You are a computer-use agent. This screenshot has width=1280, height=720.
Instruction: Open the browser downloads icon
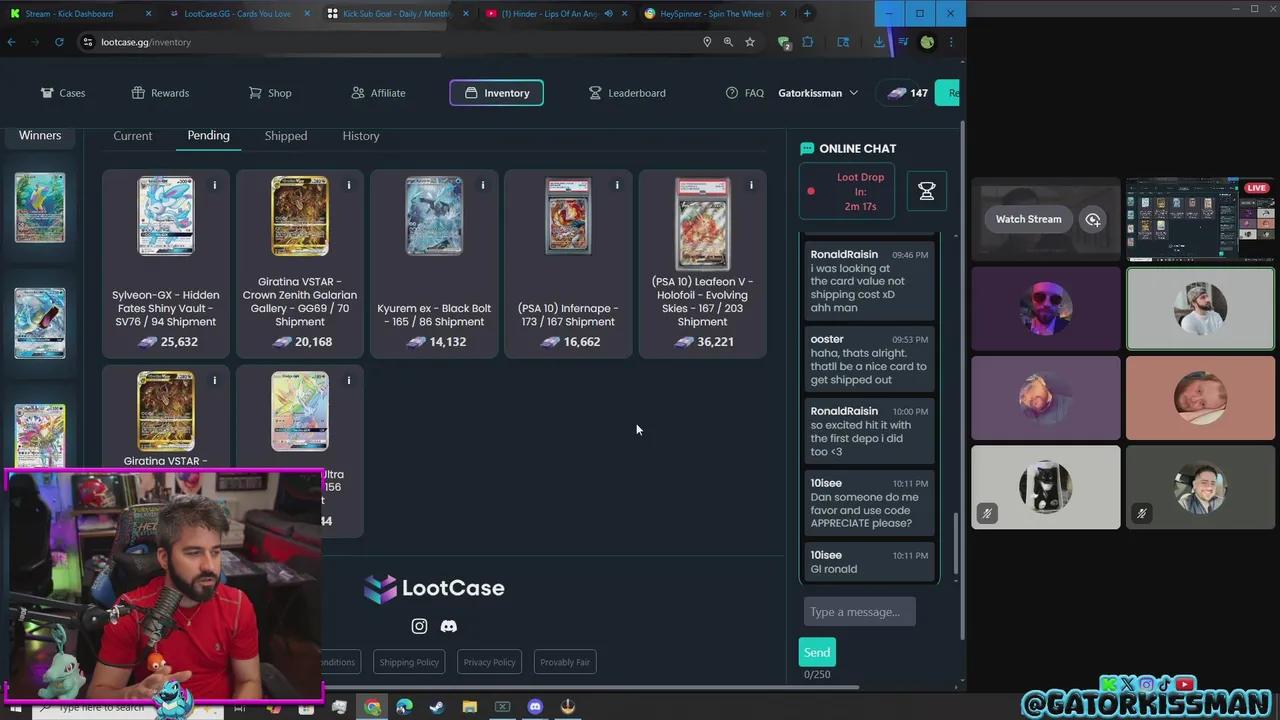click(879, 42)
